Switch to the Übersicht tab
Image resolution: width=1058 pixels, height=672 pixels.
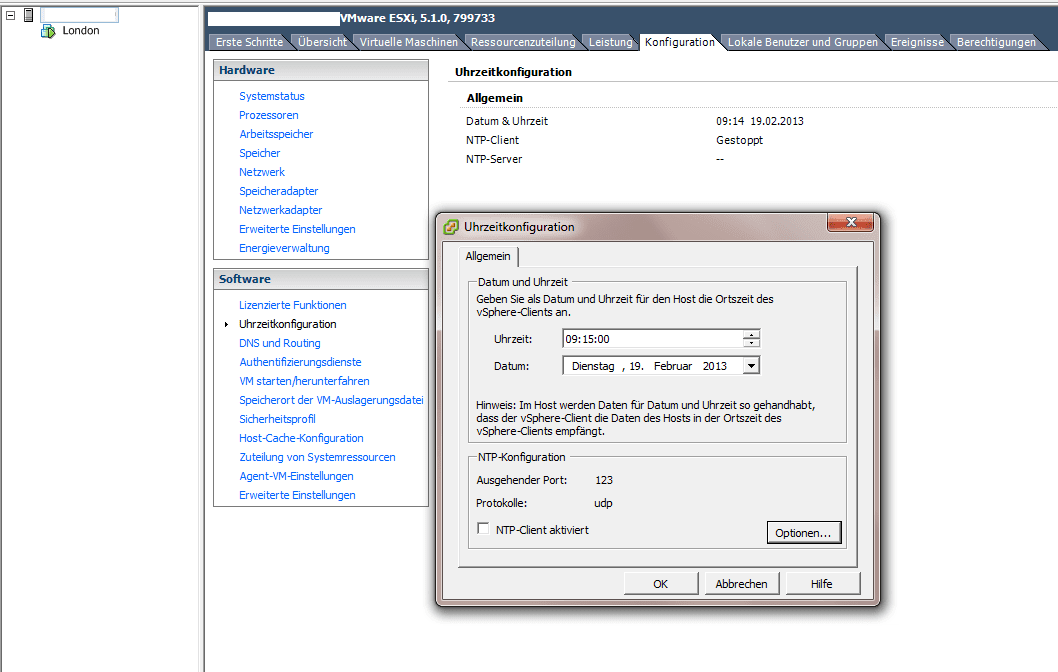pyautogui.click(x=323, y=42)
